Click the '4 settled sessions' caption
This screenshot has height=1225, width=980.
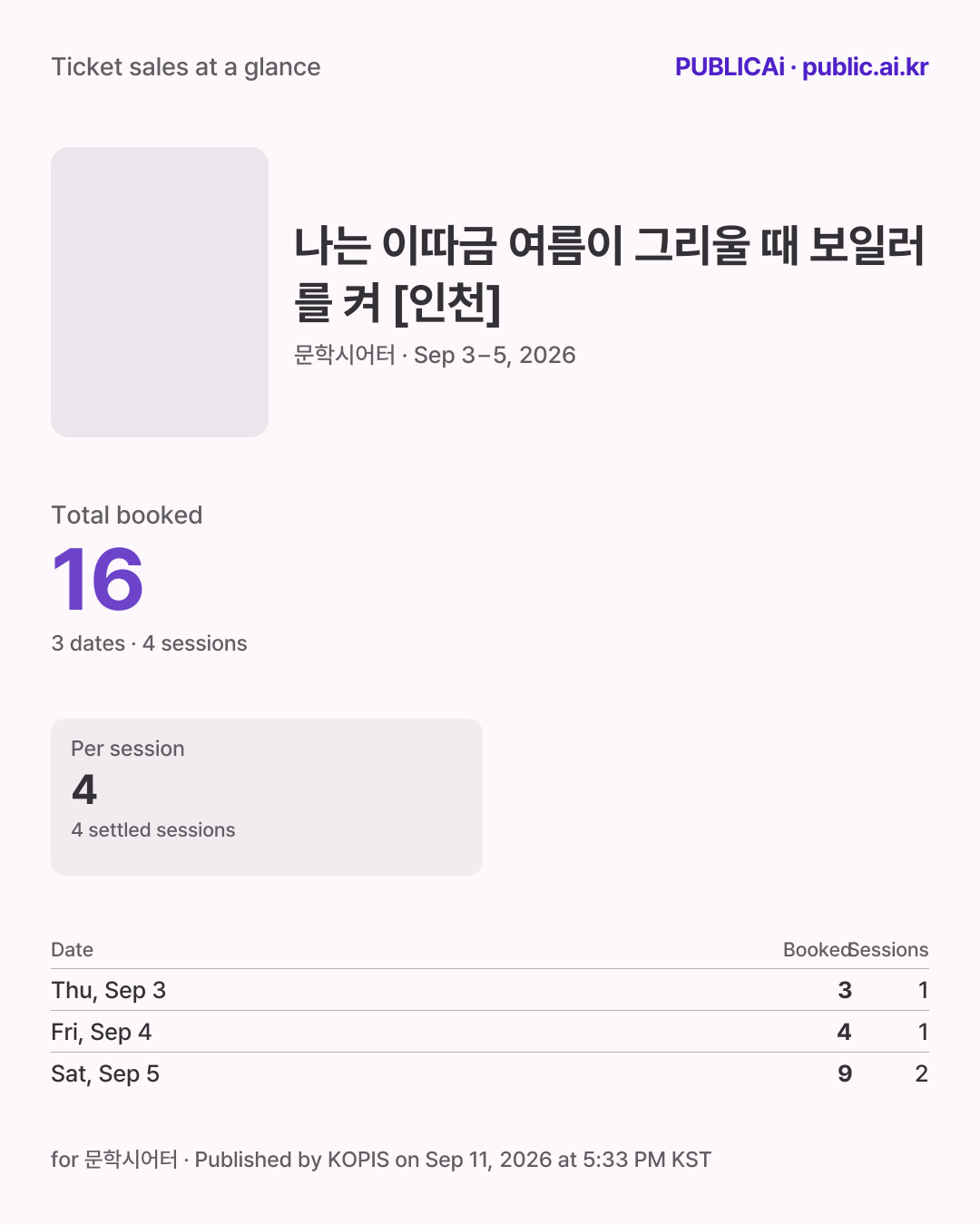click(x=153, y=830)
